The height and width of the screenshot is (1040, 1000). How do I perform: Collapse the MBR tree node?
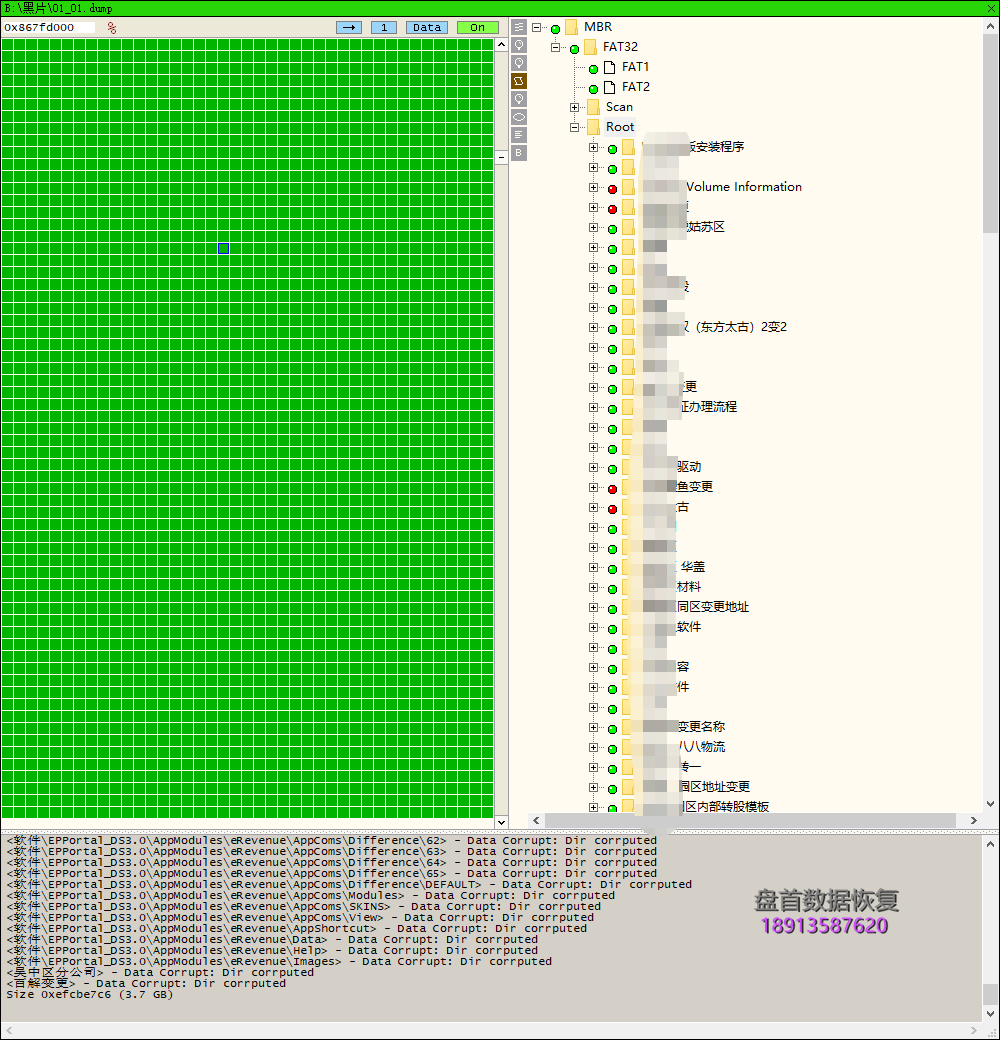coord(537,27)
